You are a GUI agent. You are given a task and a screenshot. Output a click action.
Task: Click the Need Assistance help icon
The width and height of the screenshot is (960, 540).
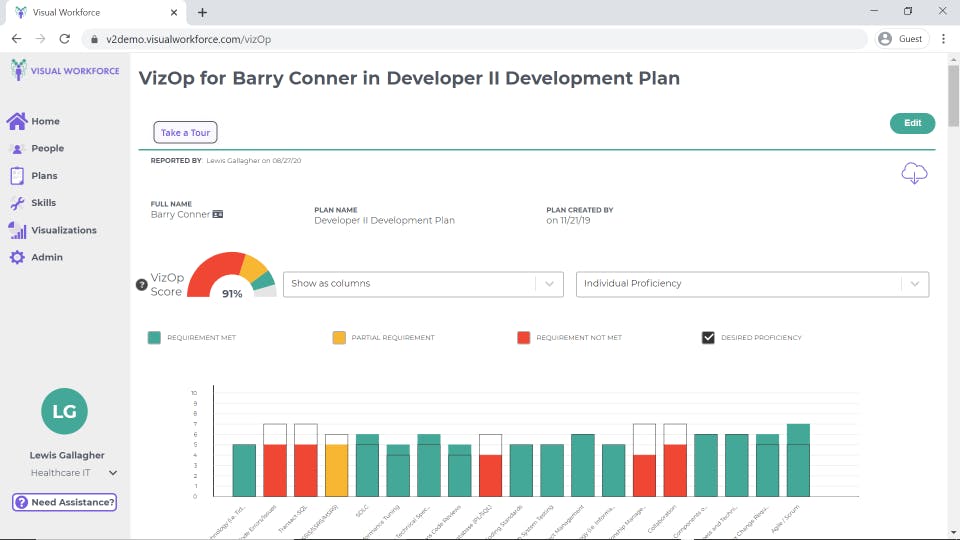(20, 502)
